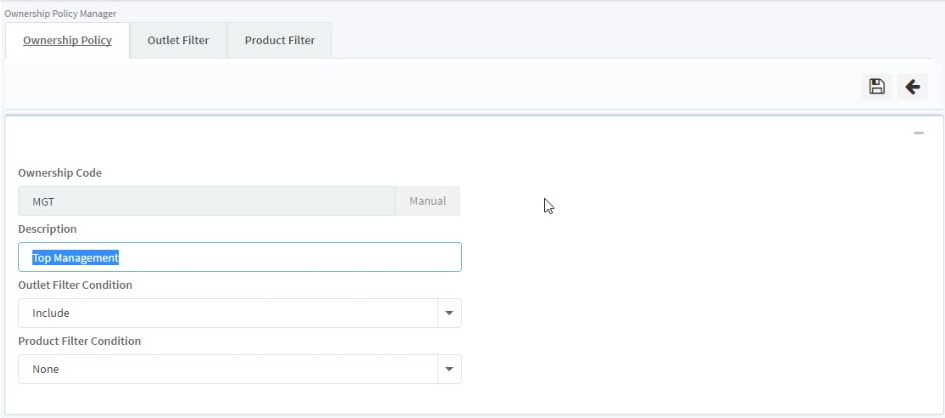Click the Outlet Filter Condition label
This screenshot has height=418, width=945.
[x=75, y=285]
